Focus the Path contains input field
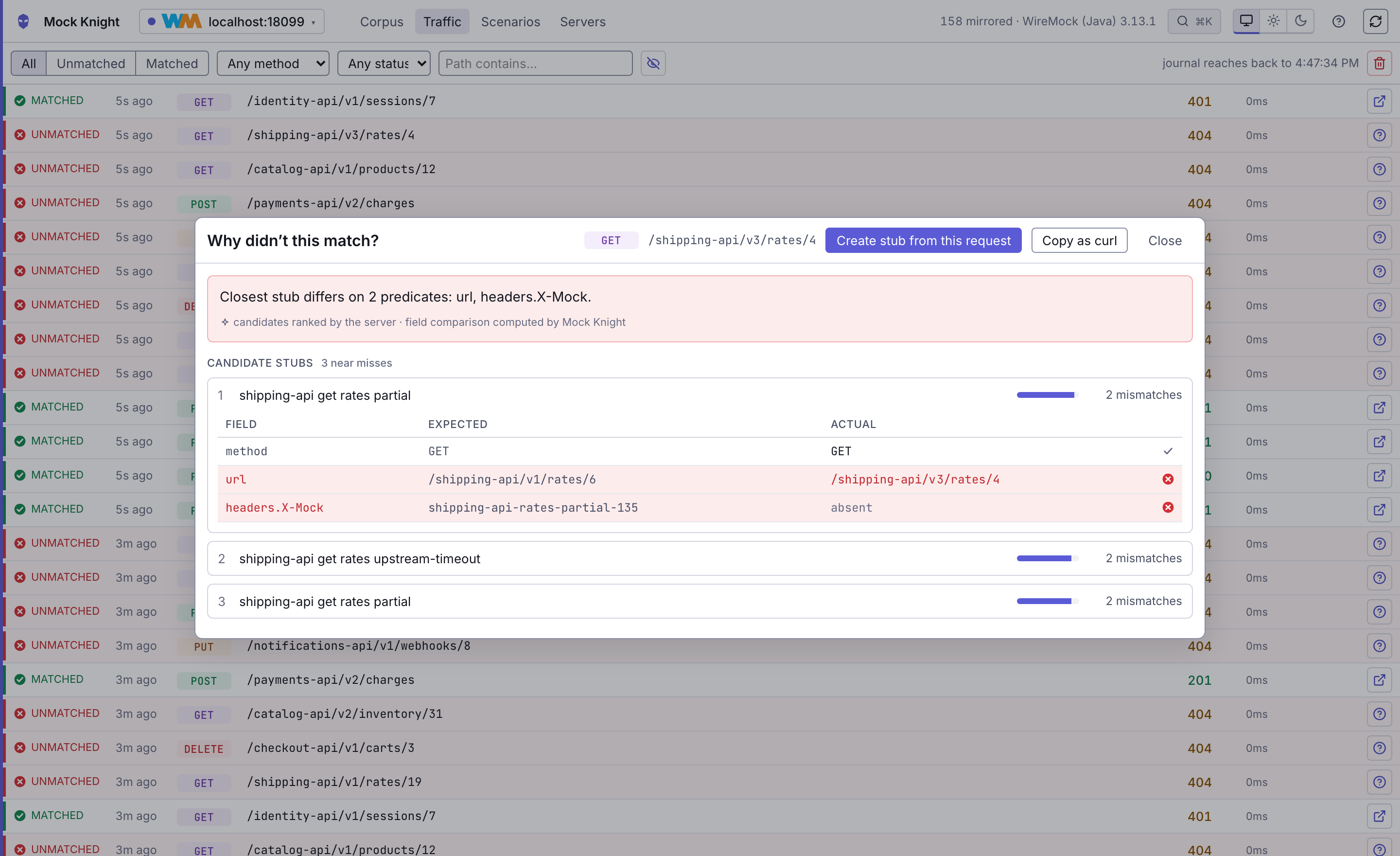Viewport: 1400px width, 856px height. tap(535, 63)
